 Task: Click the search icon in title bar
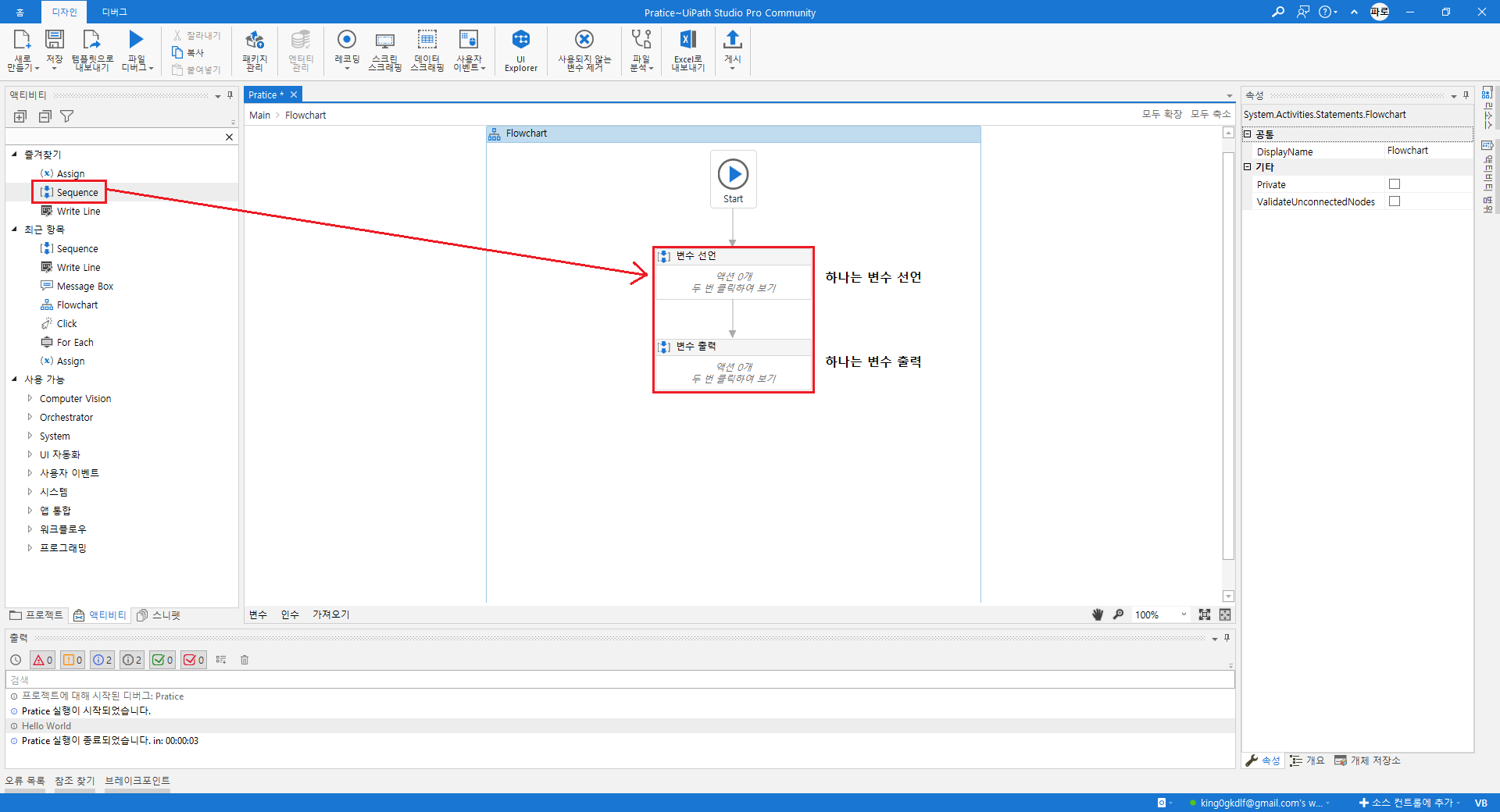pyautogui.click(x=1278, y=12)
